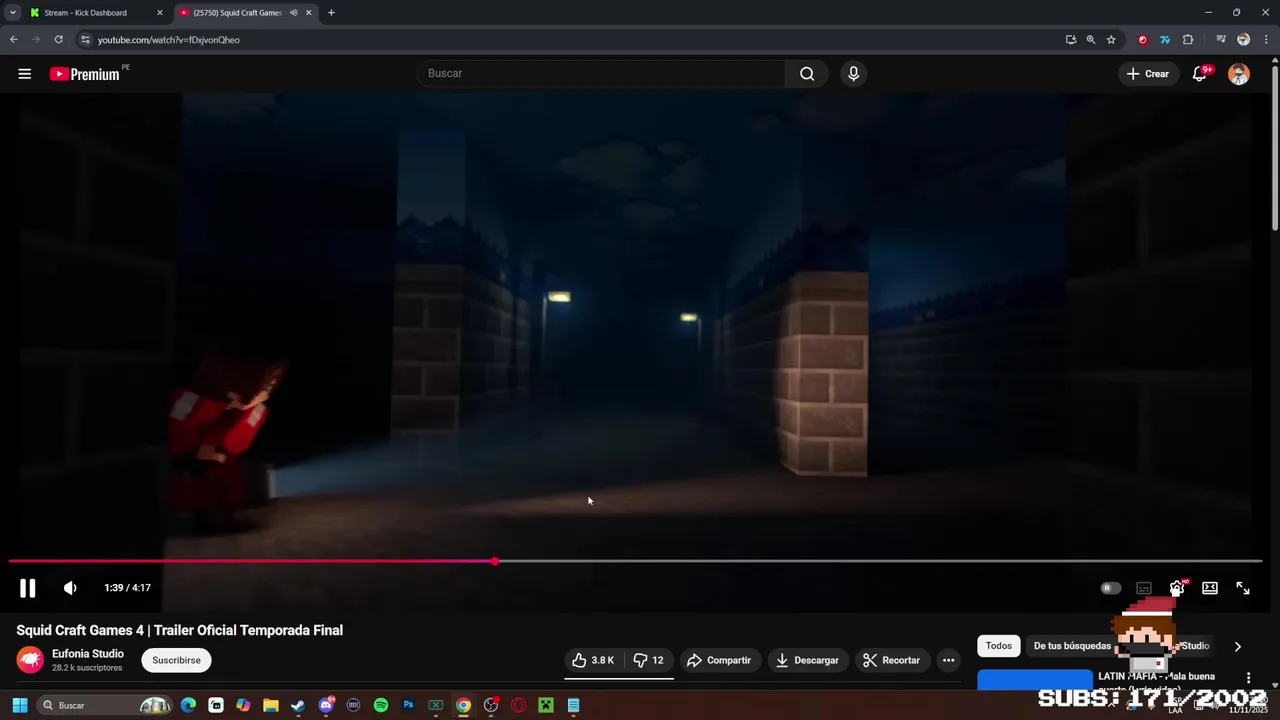Image resolution: width=1280 pixels, height=720 pixels.
Task: Open Photoshop from the taskbar
Action: tap(408, 706)
